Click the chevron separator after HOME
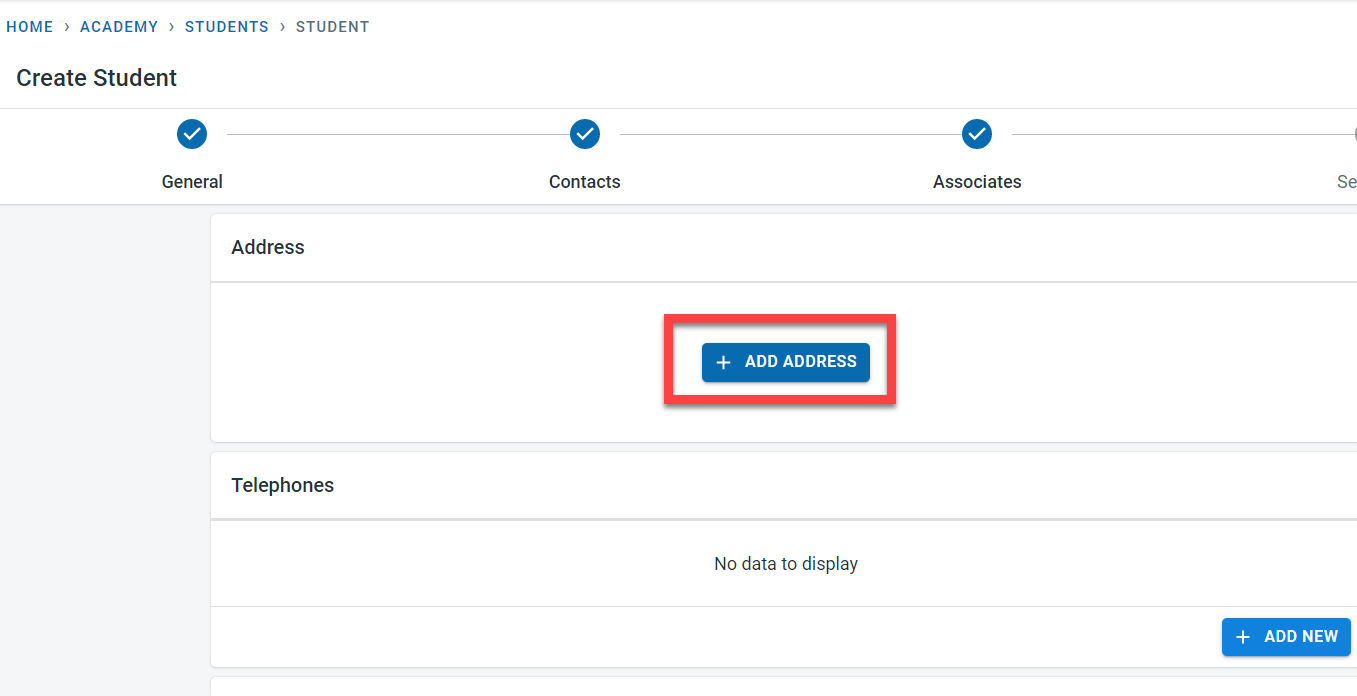This screenshot has height=696, width=1357. (x=67, y=27)
